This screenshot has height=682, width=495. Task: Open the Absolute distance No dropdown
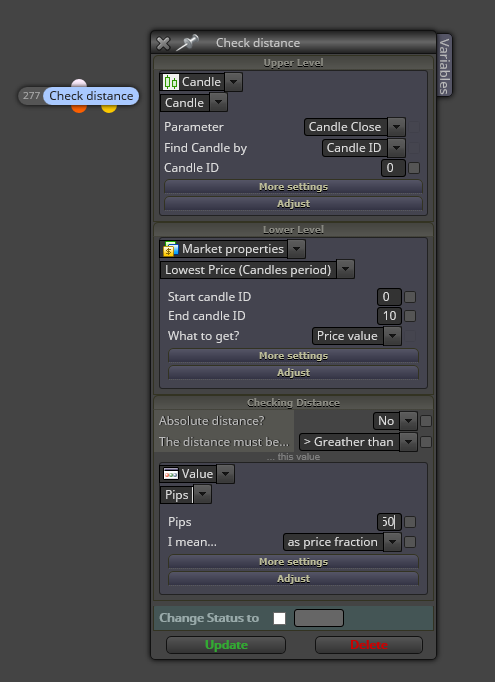pyautogui.click(x=408, y=421)
